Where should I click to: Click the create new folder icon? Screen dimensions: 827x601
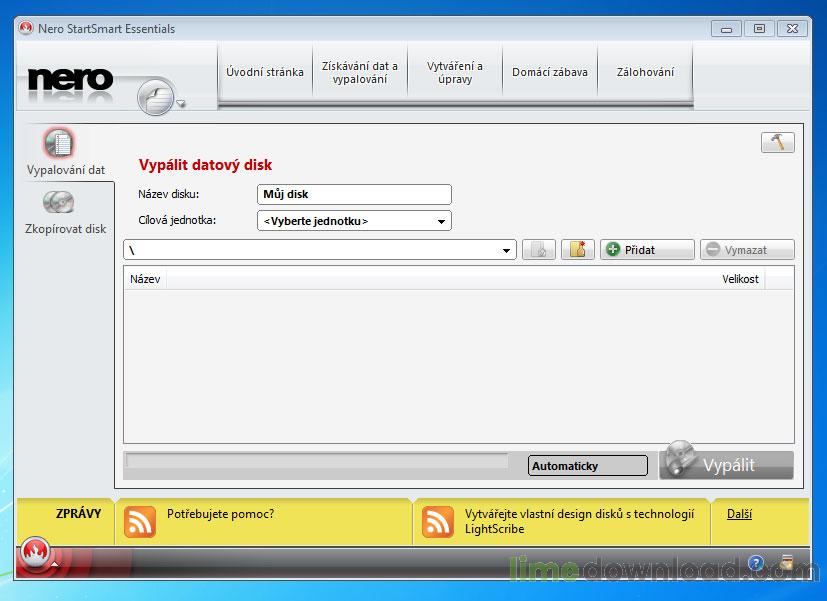point(578,249)
